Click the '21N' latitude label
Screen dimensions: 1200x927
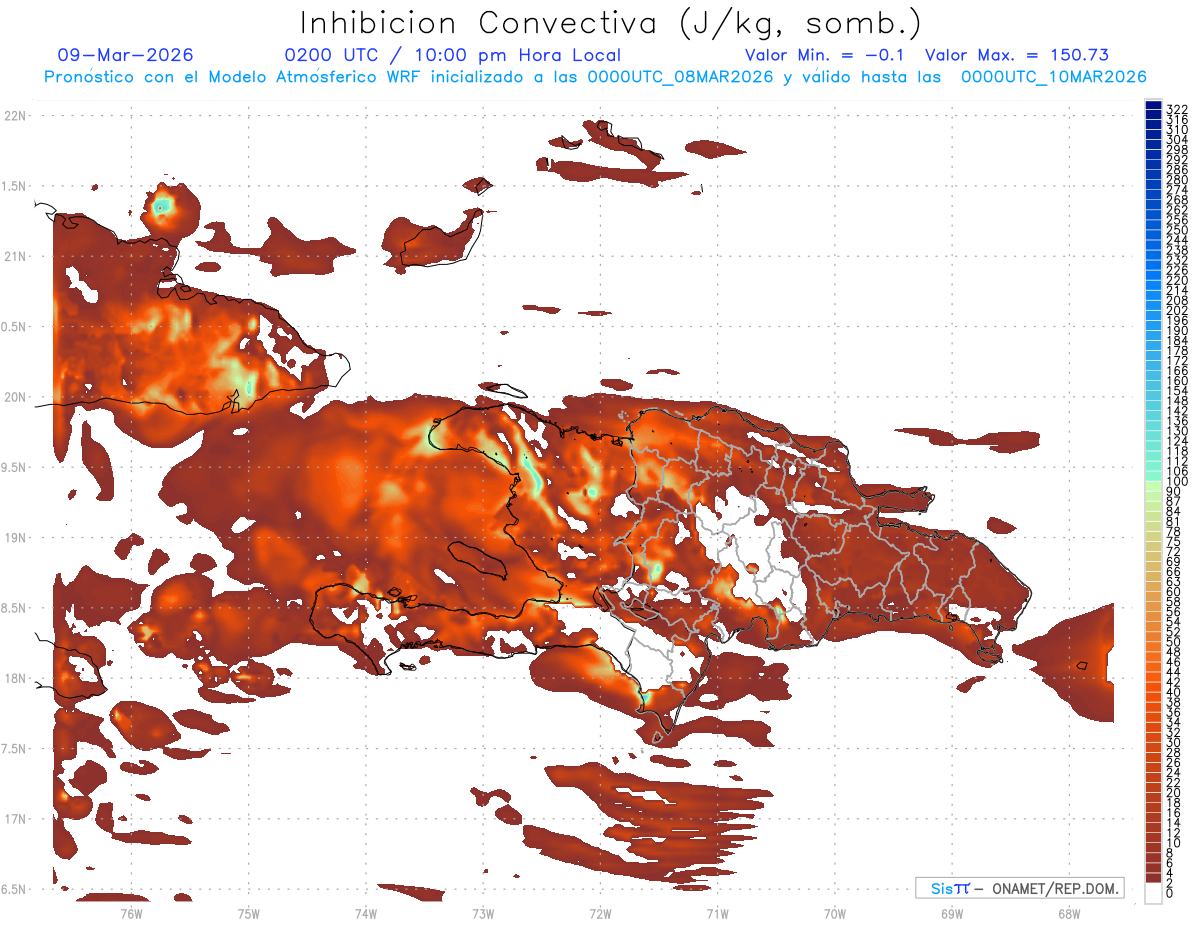[15, 257]
